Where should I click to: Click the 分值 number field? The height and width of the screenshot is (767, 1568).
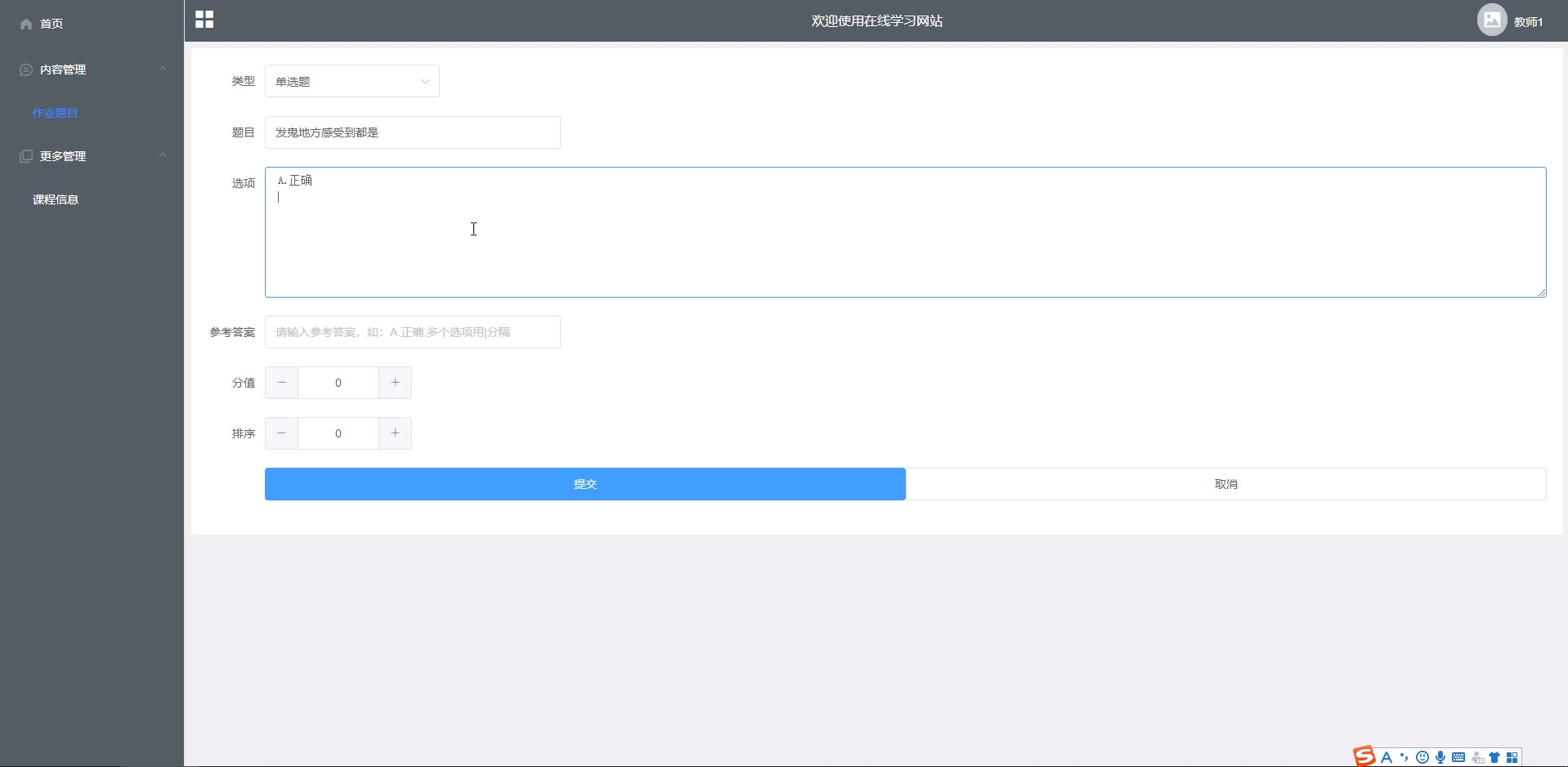[338, 383]
